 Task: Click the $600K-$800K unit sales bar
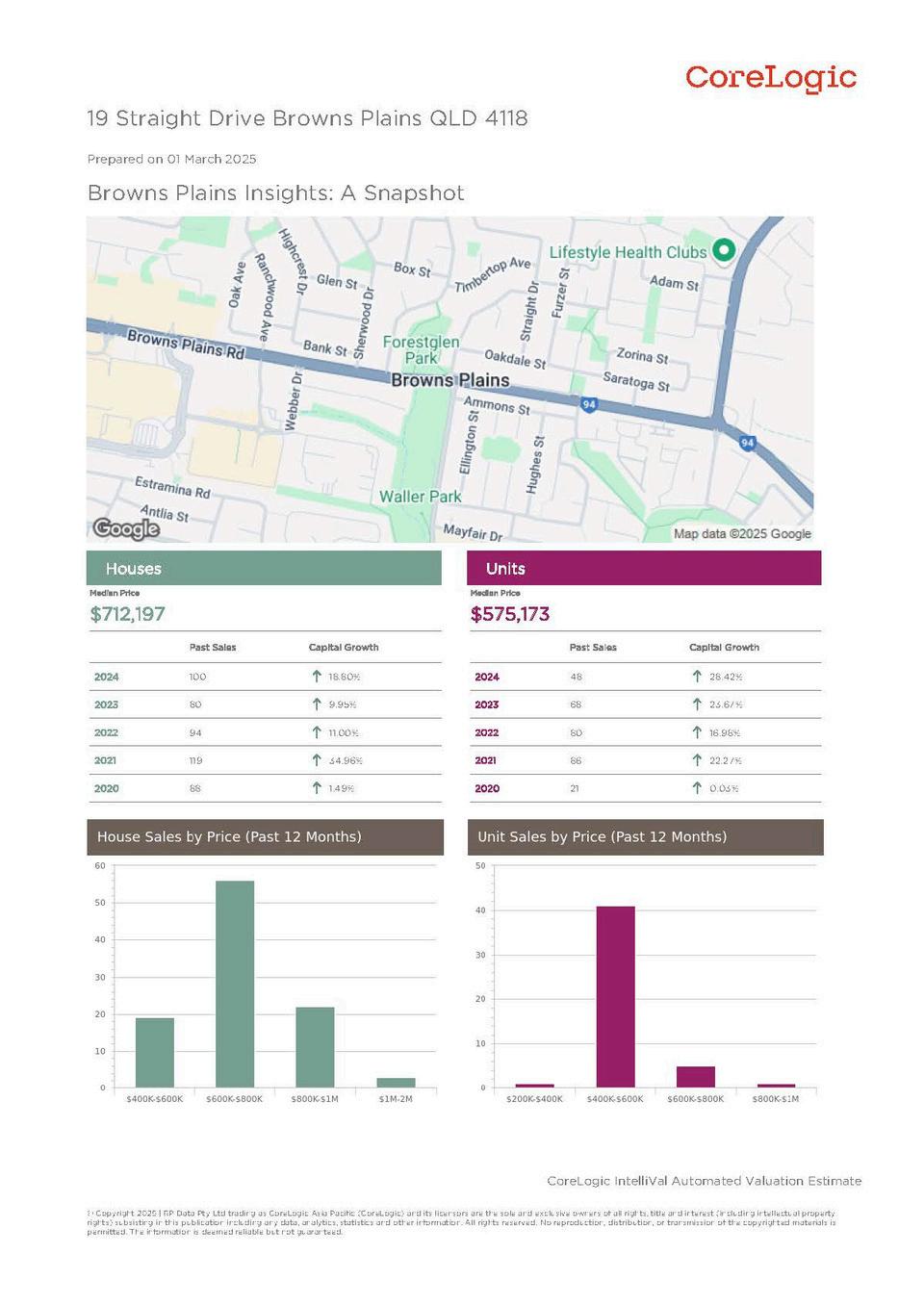tap(696, 1077)
